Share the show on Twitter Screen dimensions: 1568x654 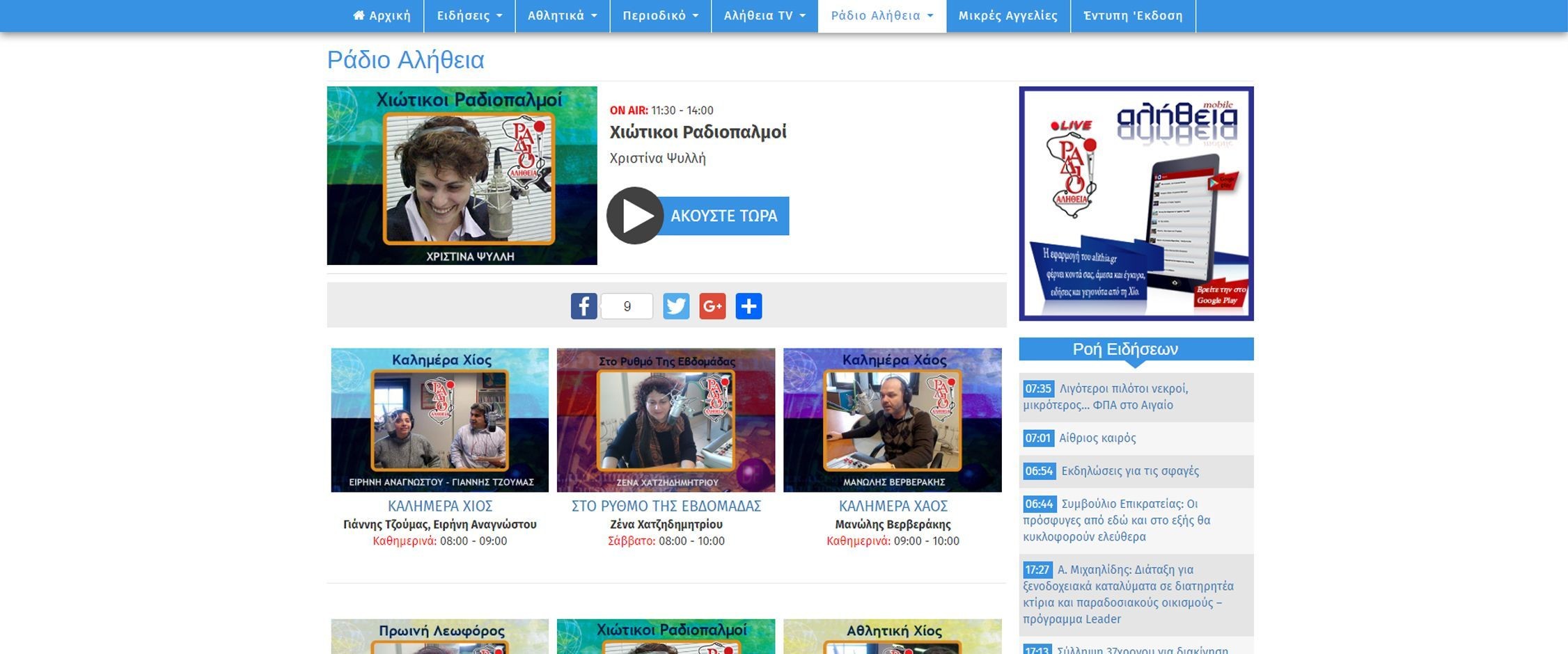click(x=676, y=305)
